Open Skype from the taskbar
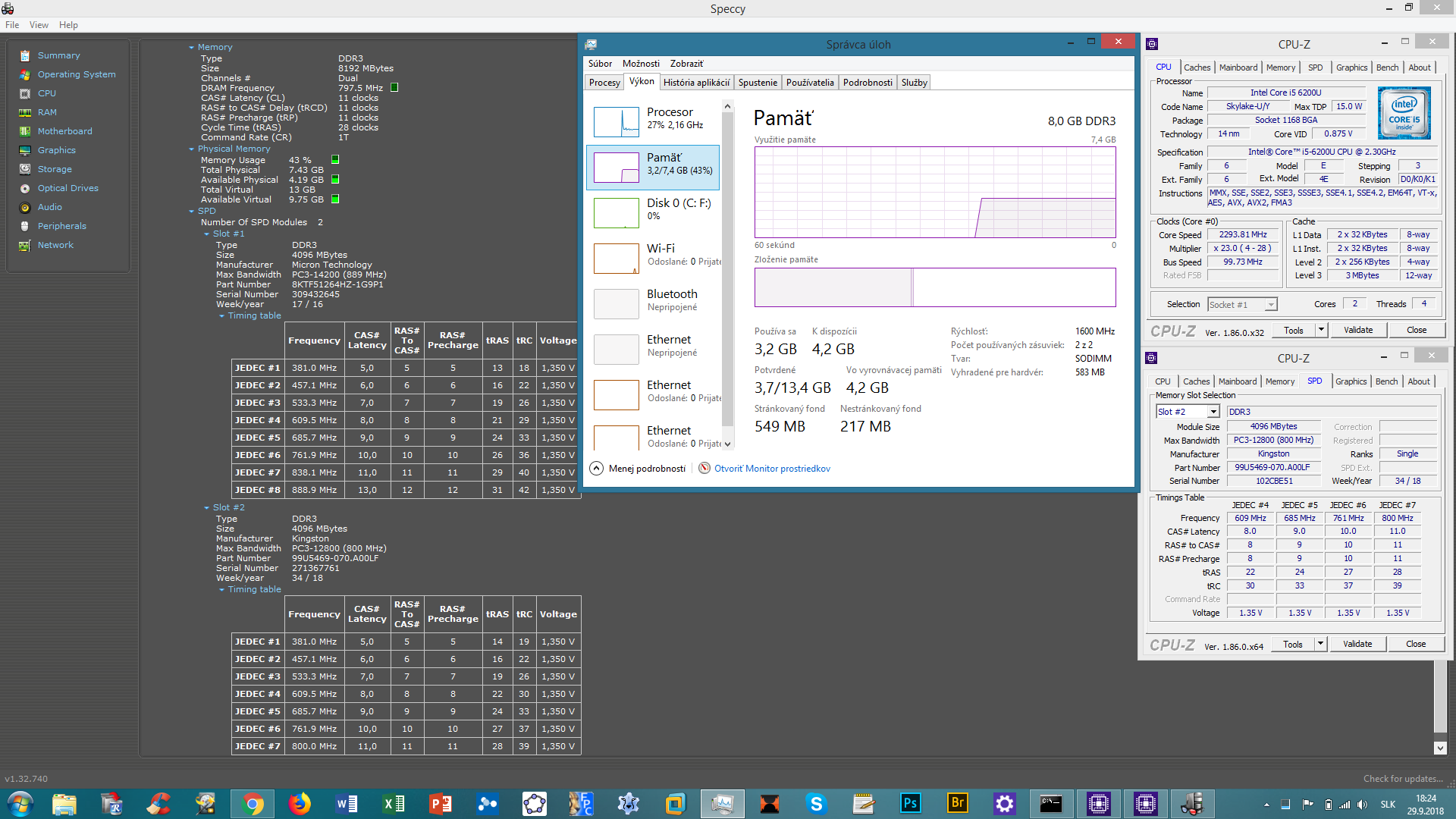This screenshot has width=1456, height=819. 817,803
